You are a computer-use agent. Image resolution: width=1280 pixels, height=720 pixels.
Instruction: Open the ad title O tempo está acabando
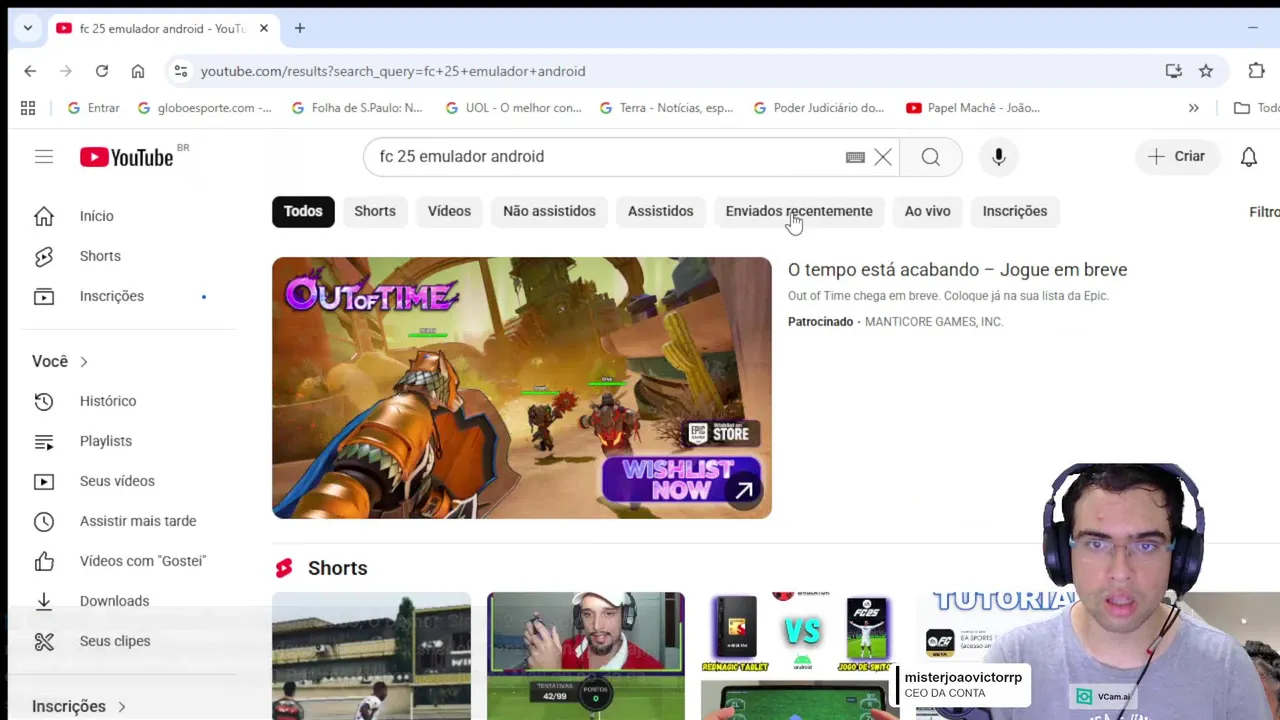tap(957, 270)
